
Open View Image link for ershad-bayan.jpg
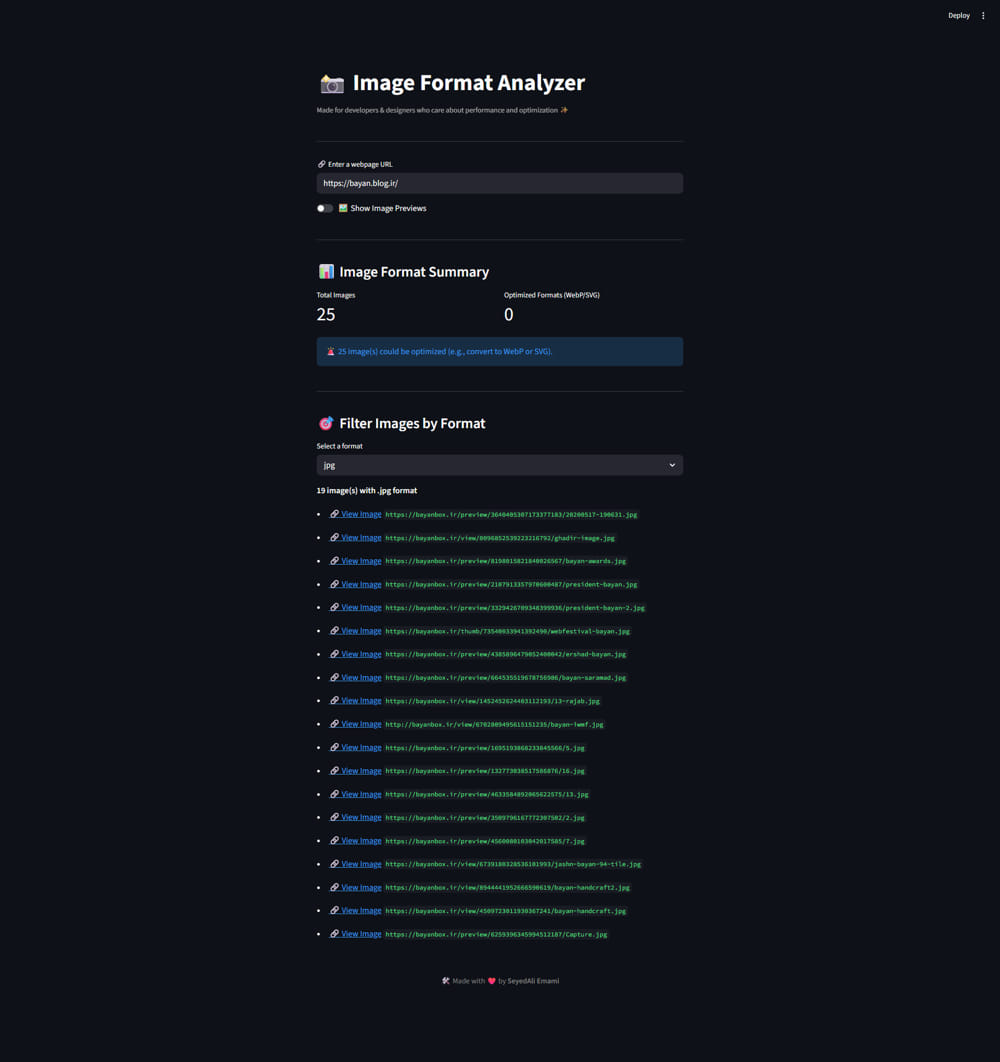click(356, 654)
